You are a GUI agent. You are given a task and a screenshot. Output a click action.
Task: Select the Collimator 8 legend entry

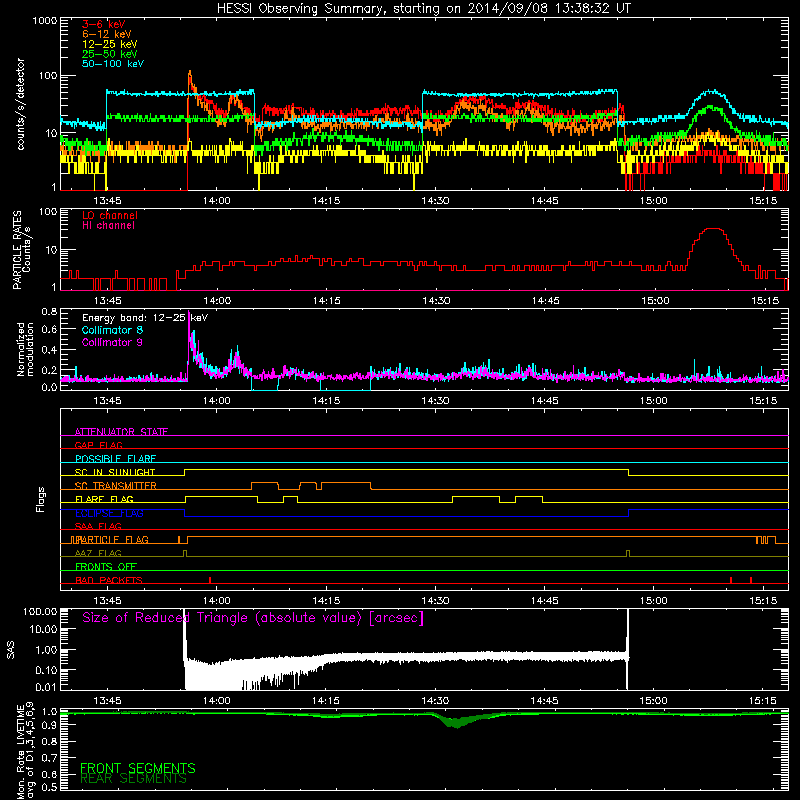click(x=112, y=330)
